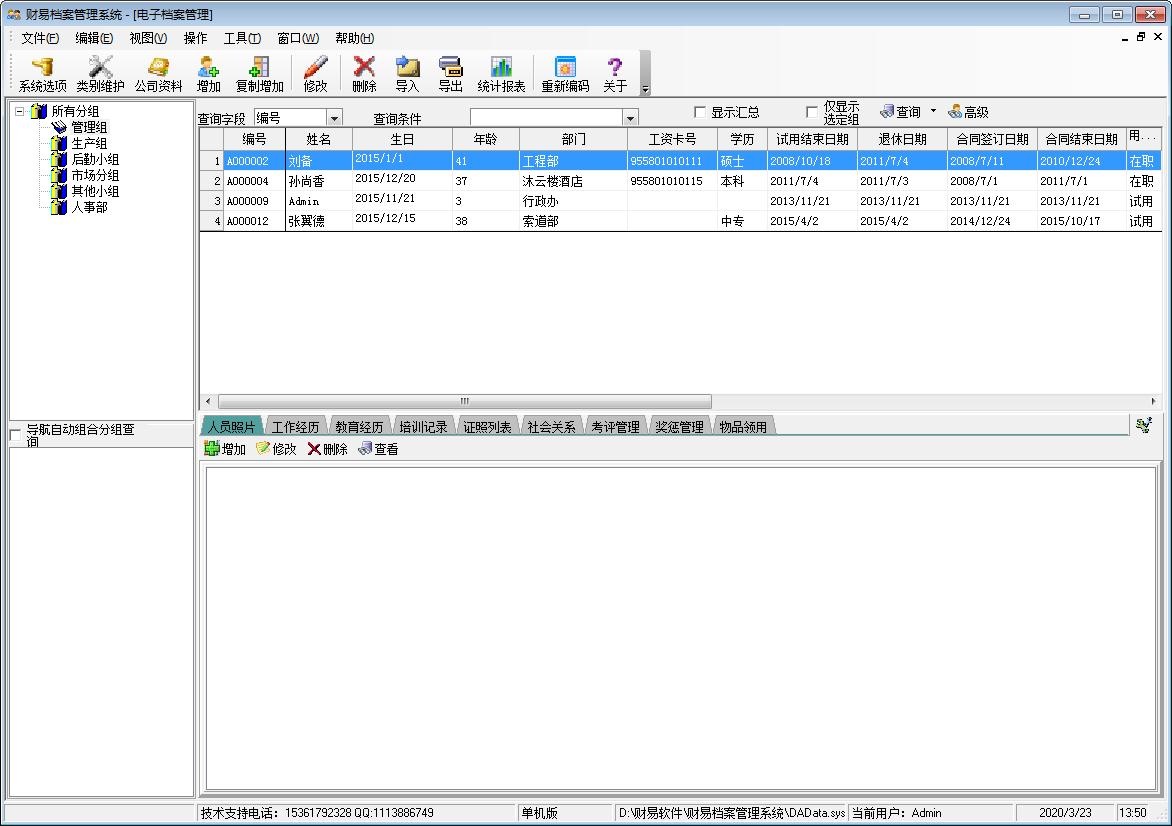Click into the 查询条件 input field
1172x826 pixels.
pos(546,117)
